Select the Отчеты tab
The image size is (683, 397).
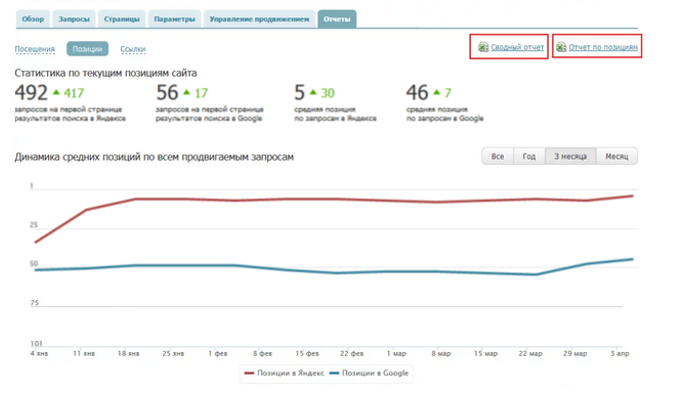(337, 19)
